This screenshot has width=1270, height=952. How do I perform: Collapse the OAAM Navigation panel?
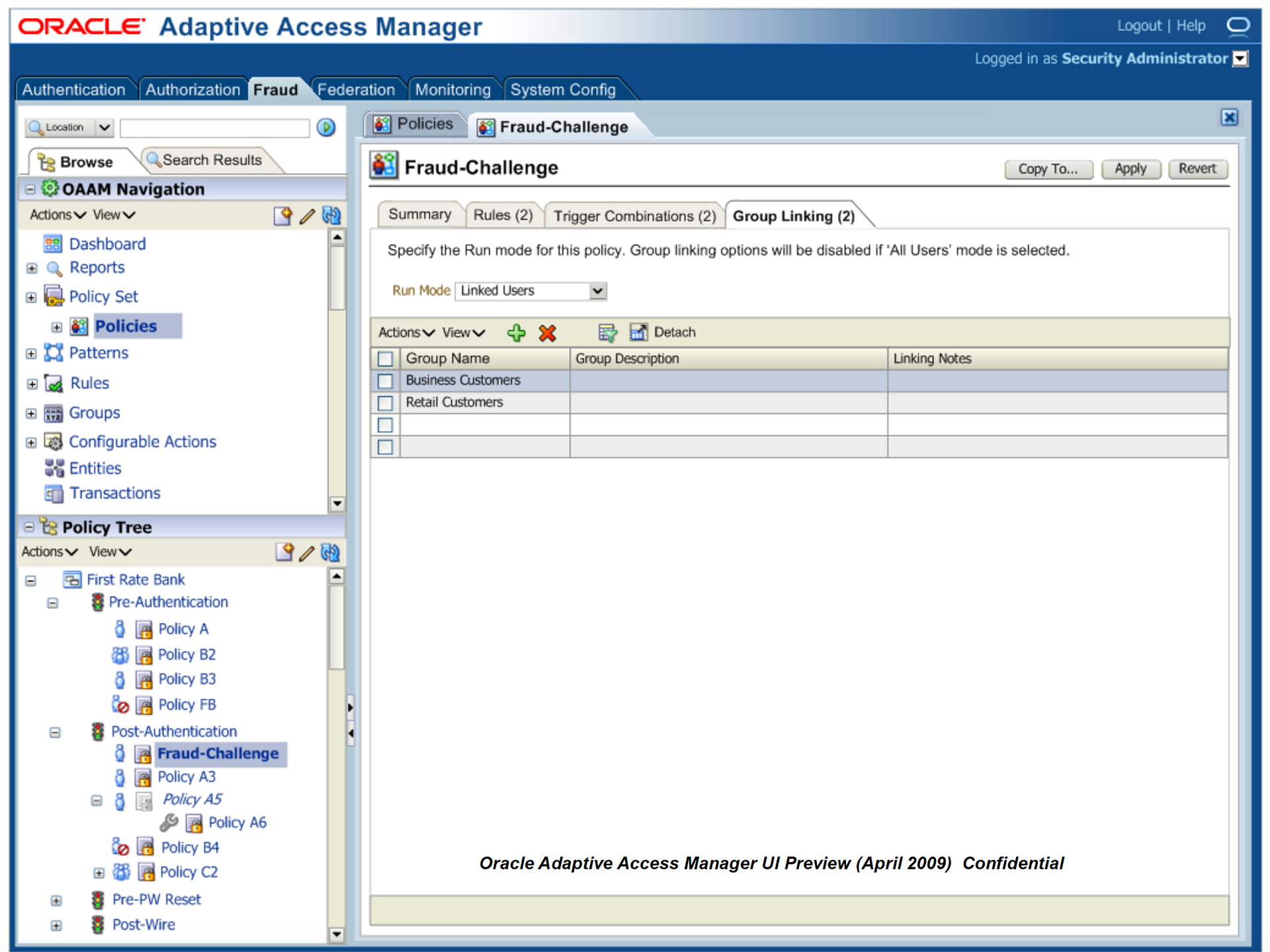tap(30, 189)
